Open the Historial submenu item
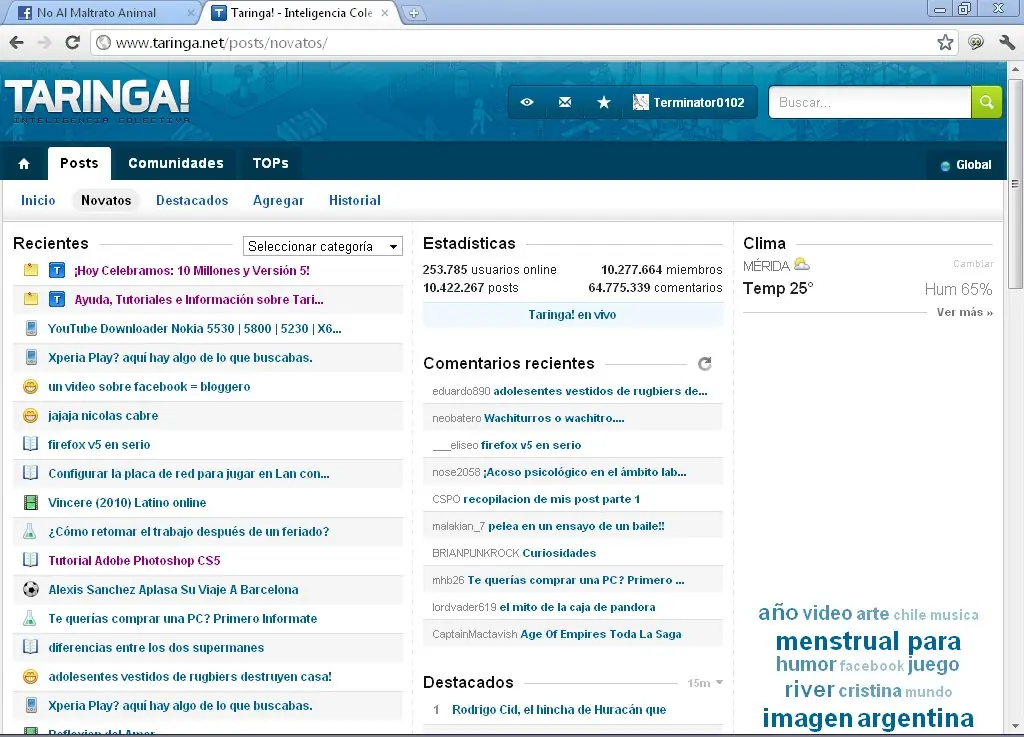 (x=355, y=200)
